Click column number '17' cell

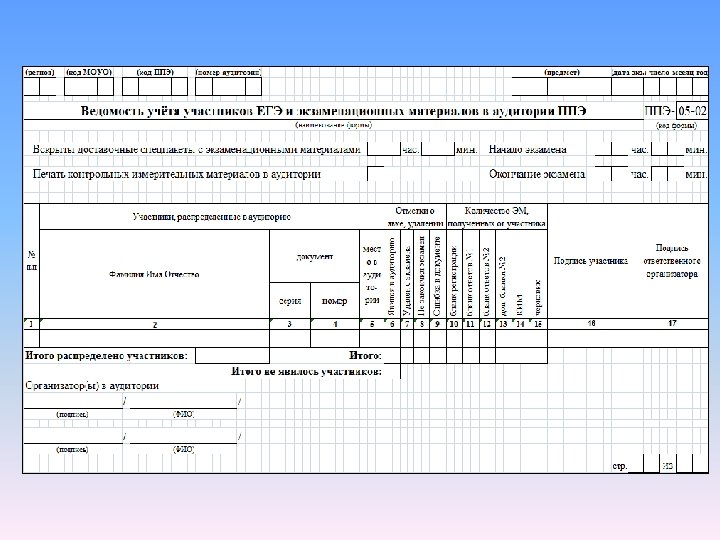672,323
